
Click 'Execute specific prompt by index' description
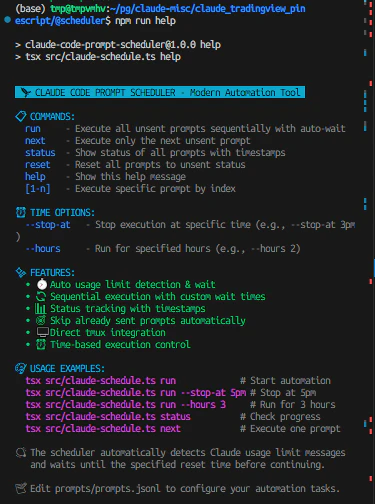click(155, 189)
